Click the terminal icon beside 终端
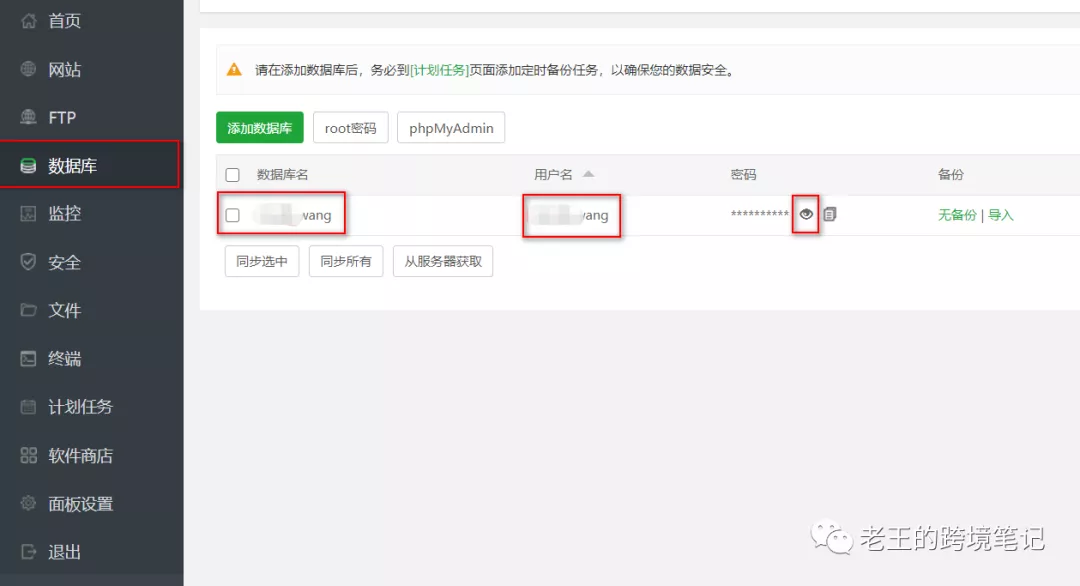 (x=28, y=358)
